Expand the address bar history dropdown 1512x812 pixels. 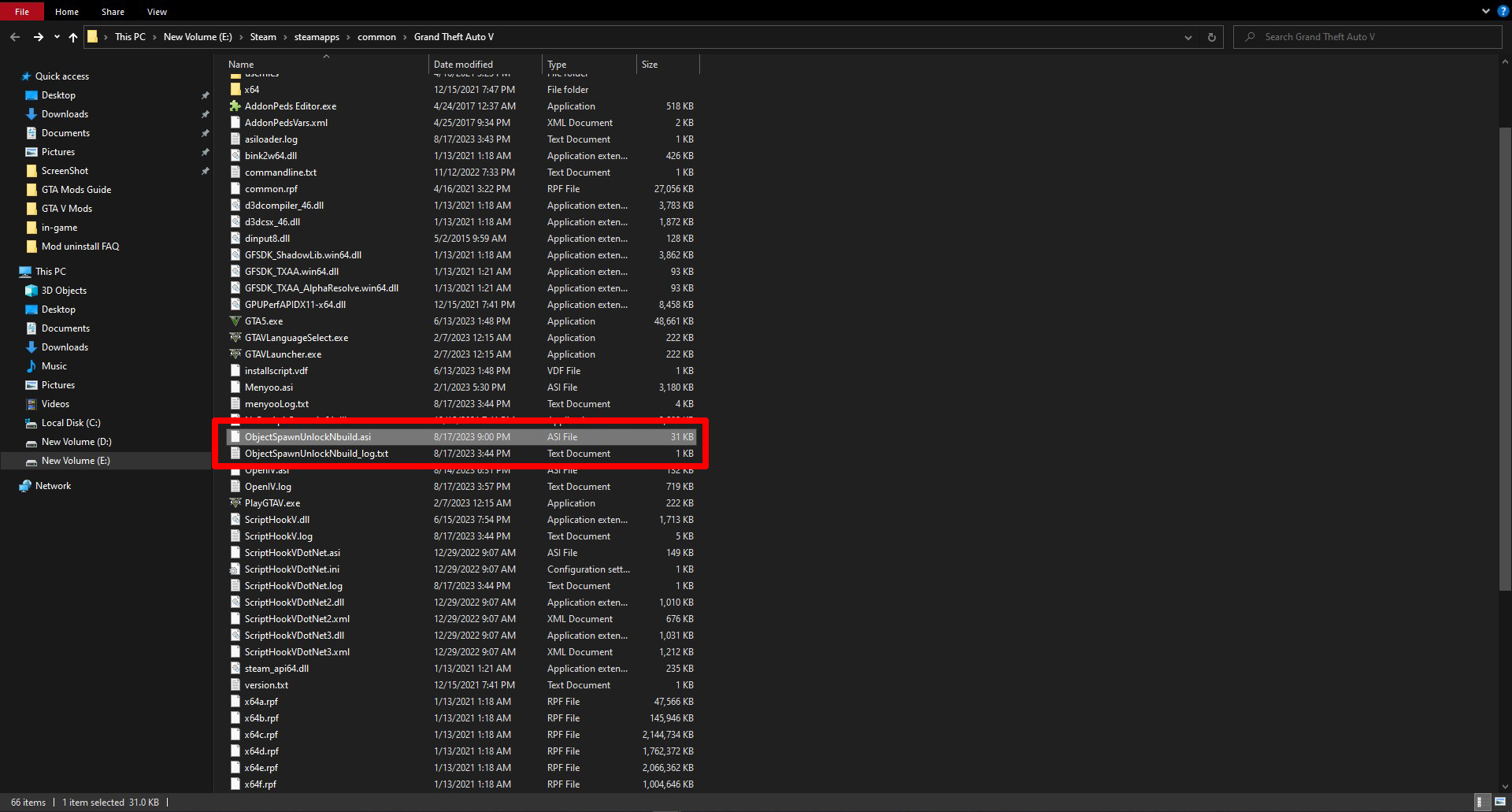pyautogui.click(x=1188, y=36)
